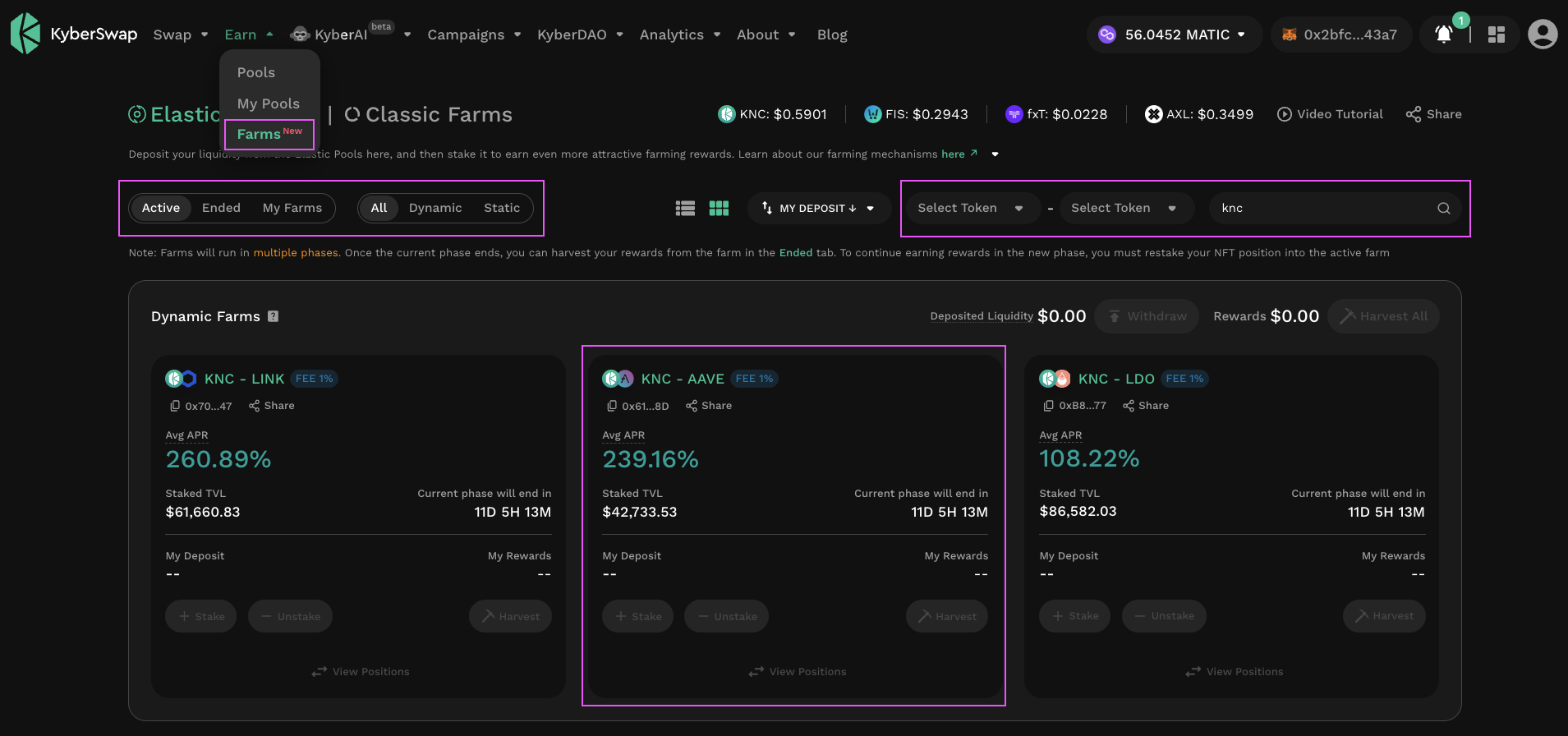
Task: Choose My Pools from Earn menu
Action: [x=269, y=103]
